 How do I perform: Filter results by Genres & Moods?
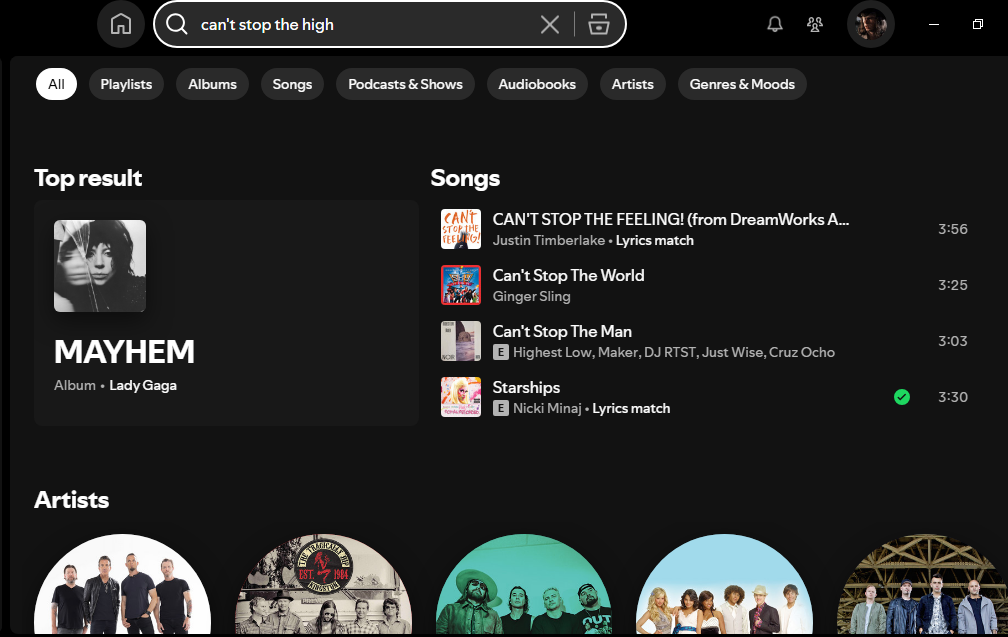coord(742,84)
